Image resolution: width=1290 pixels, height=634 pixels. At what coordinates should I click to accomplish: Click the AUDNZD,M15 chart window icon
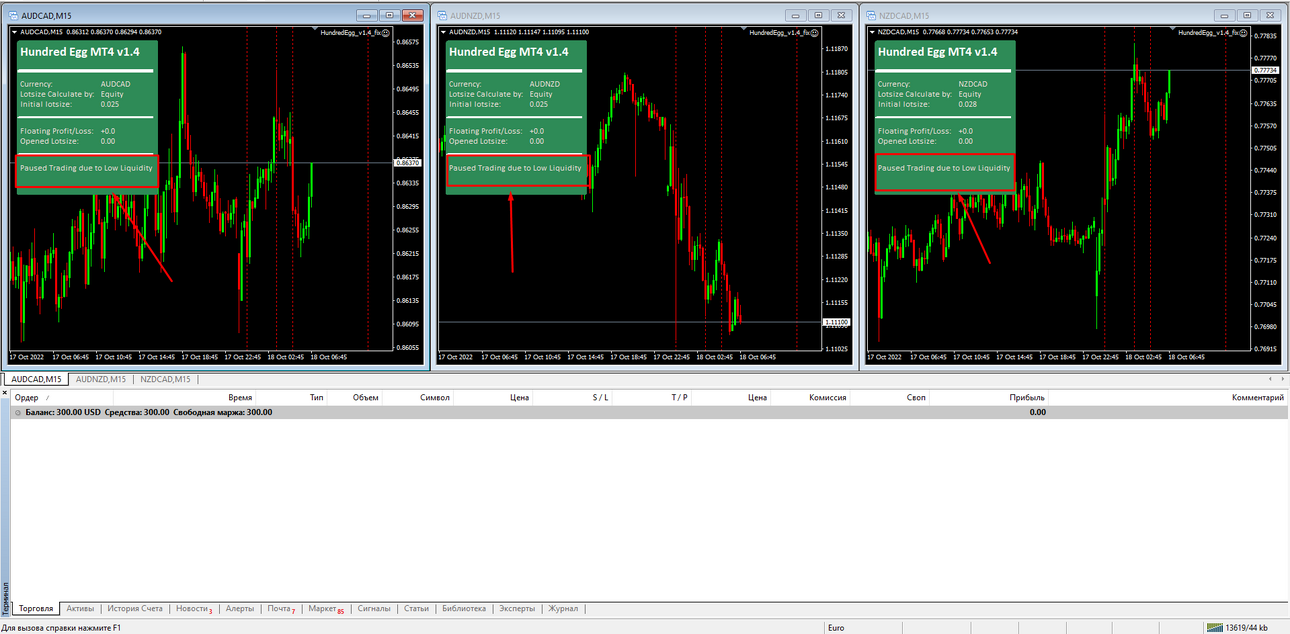coord(441,15)
